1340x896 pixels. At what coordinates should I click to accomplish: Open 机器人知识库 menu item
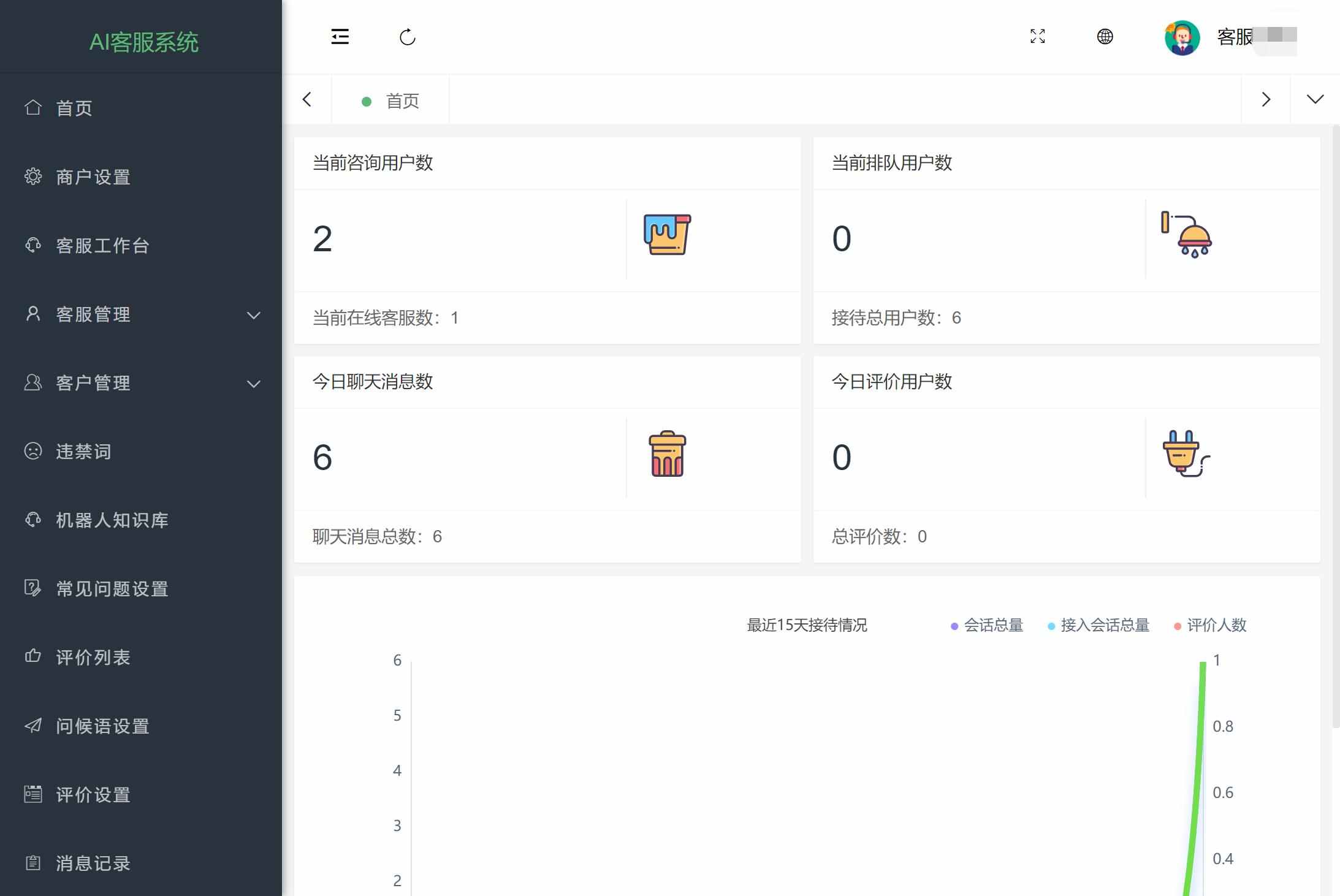click(141, 520)
